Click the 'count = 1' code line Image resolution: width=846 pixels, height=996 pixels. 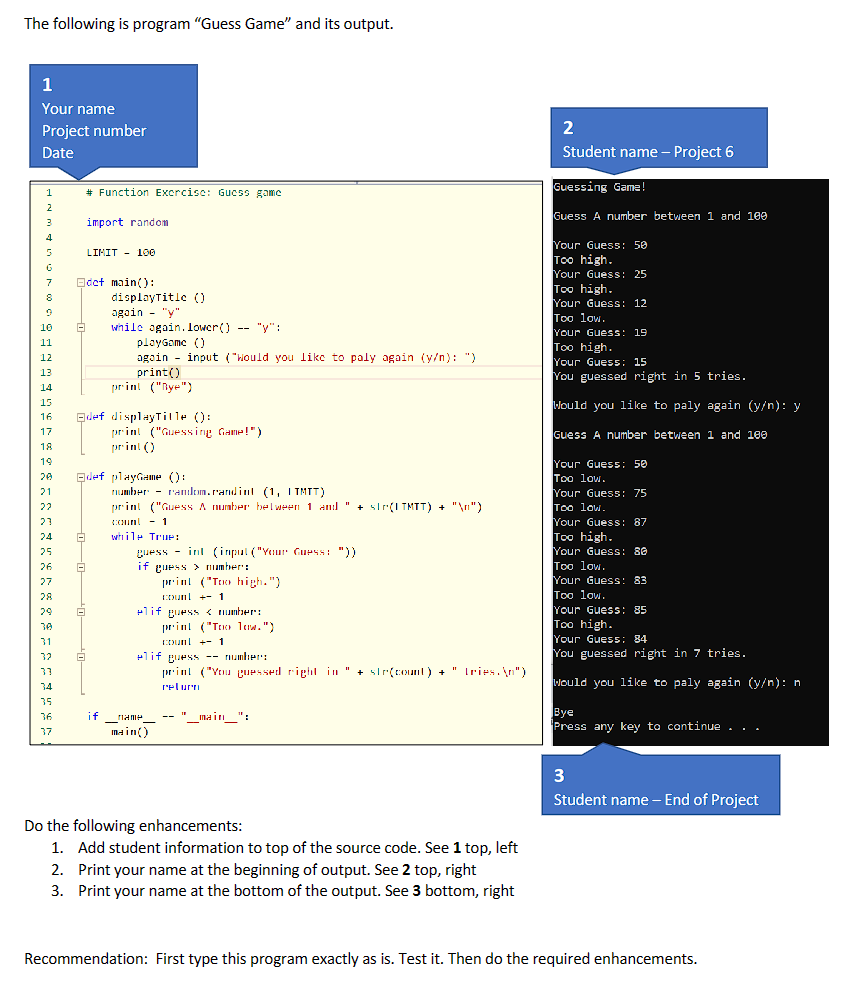coord(139,522)
